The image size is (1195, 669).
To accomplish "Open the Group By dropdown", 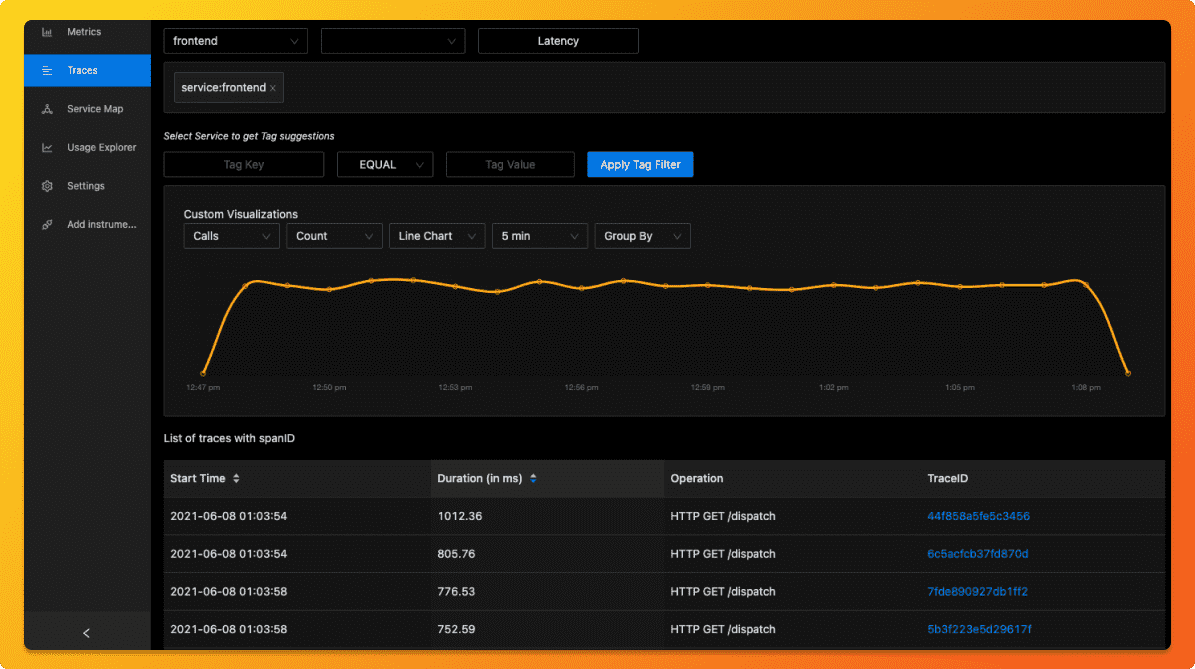I will click(642, 236).
